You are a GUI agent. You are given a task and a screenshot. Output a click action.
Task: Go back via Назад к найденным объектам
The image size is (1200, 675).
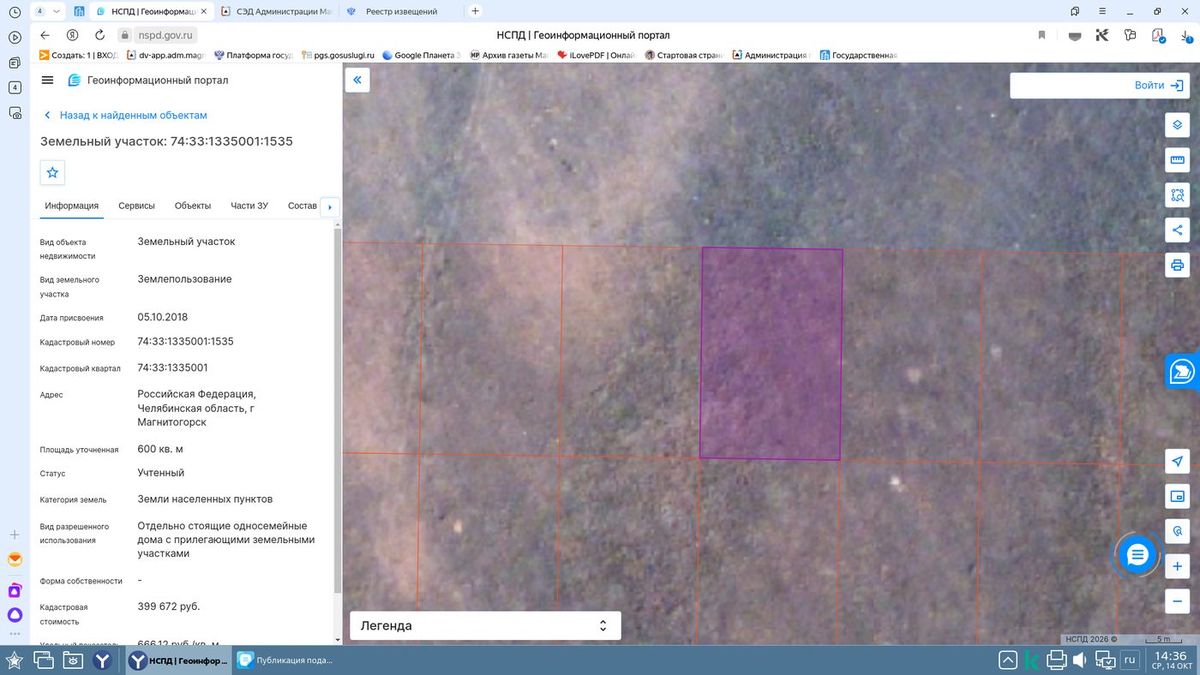coord(124,115)
